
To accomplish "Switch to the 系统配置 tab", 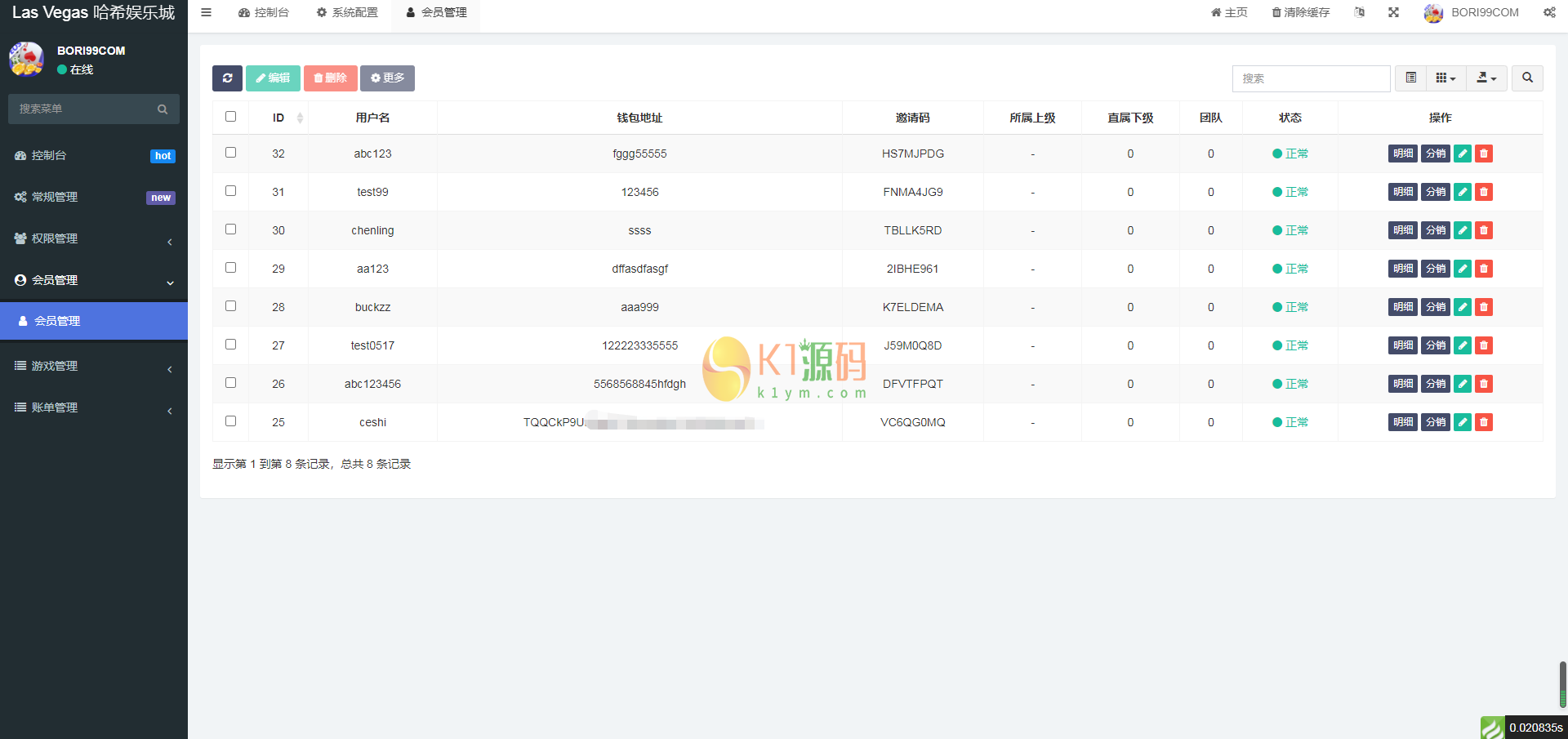I will (x=347, y=12).
